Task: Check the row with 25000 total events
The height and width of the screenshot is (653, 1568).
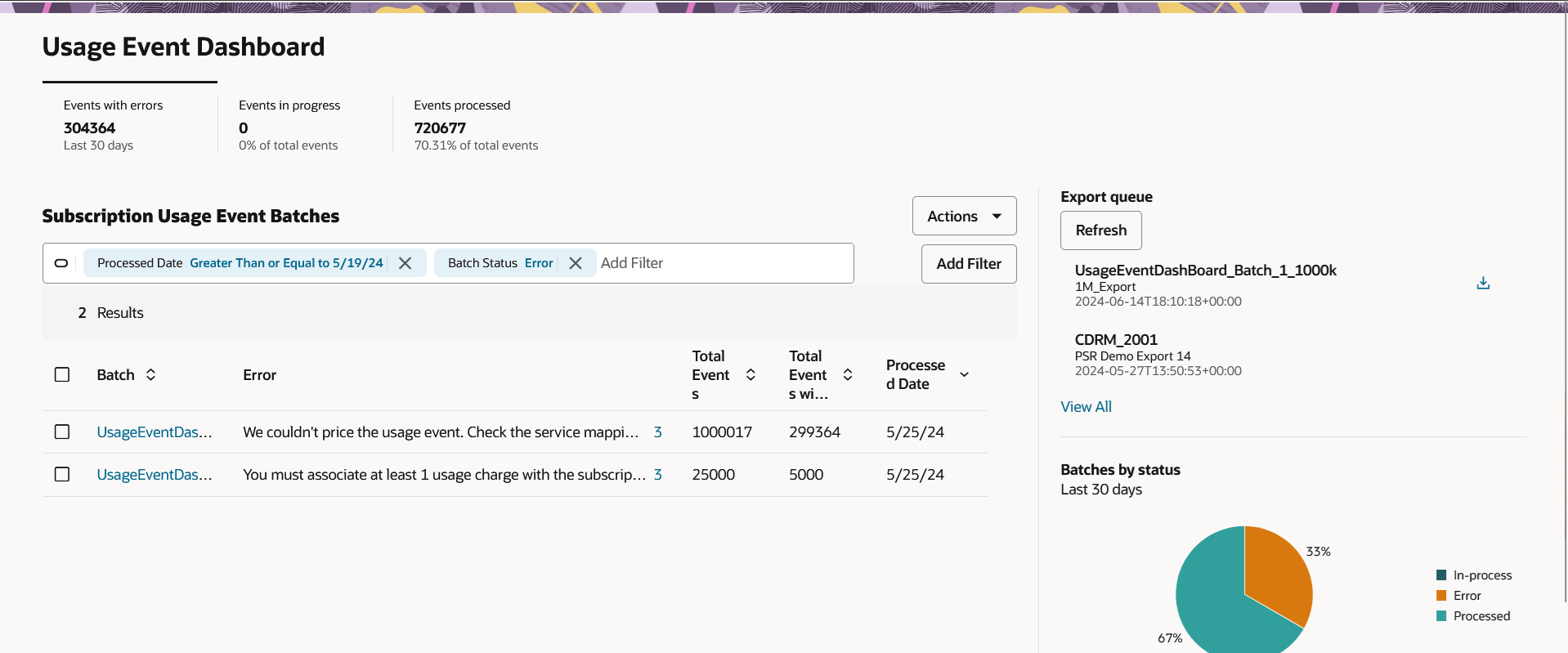Action: tap(62, 475)
